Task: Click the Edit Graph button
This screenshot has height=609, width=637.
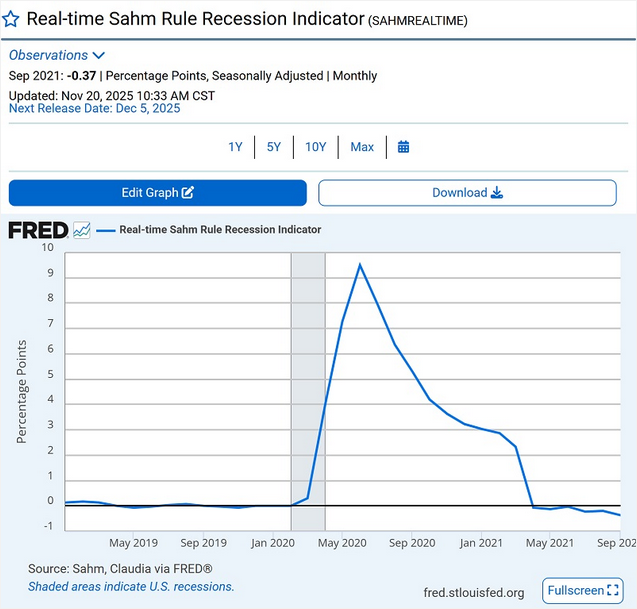Action: click(157, 193)
